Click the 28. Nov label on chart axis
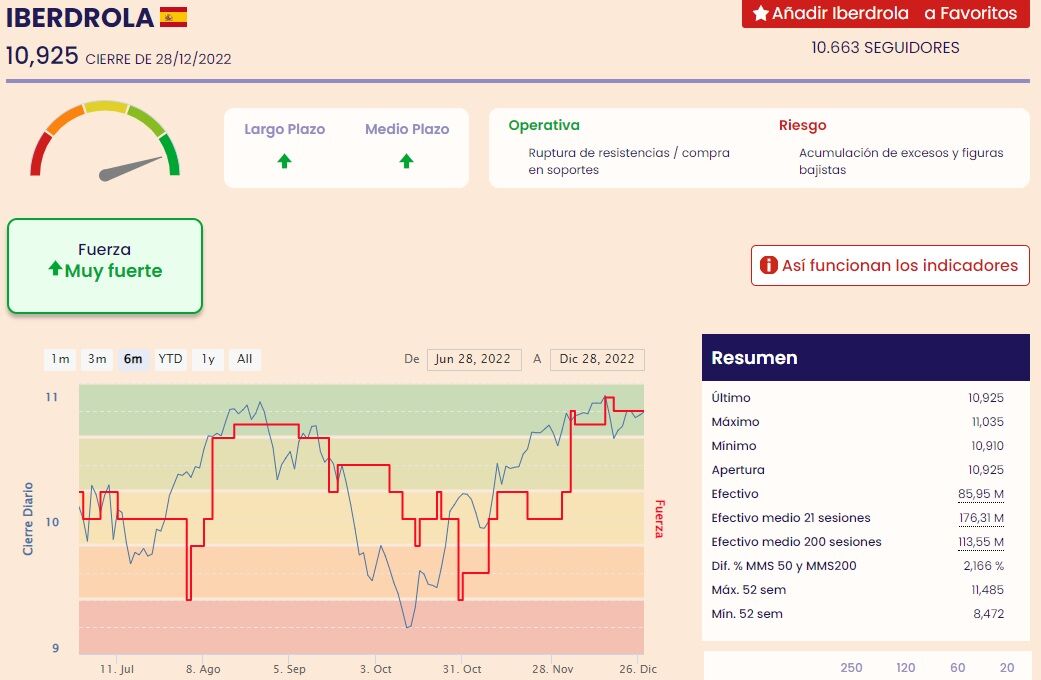This screenshot has height=680, width=1041. 552,669
